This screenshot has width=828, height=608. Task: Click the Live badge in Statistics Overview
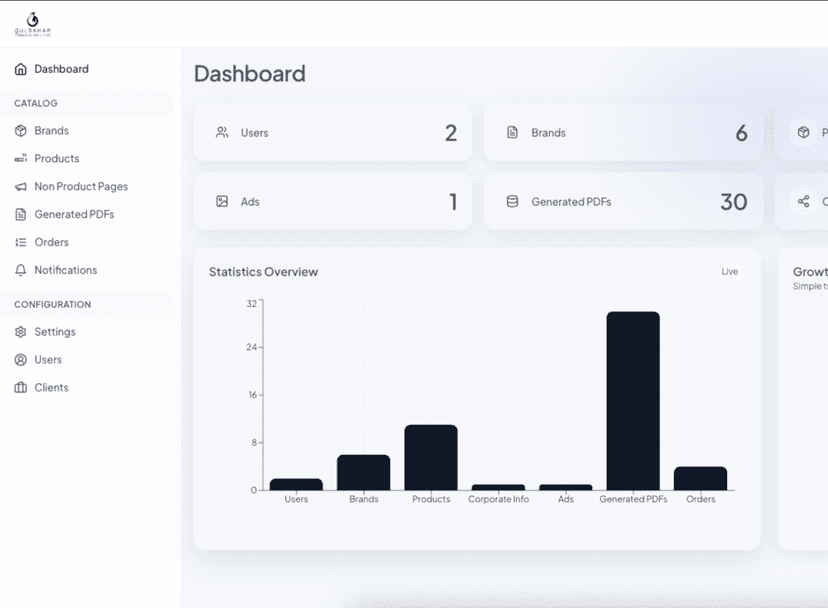point(730,272)
